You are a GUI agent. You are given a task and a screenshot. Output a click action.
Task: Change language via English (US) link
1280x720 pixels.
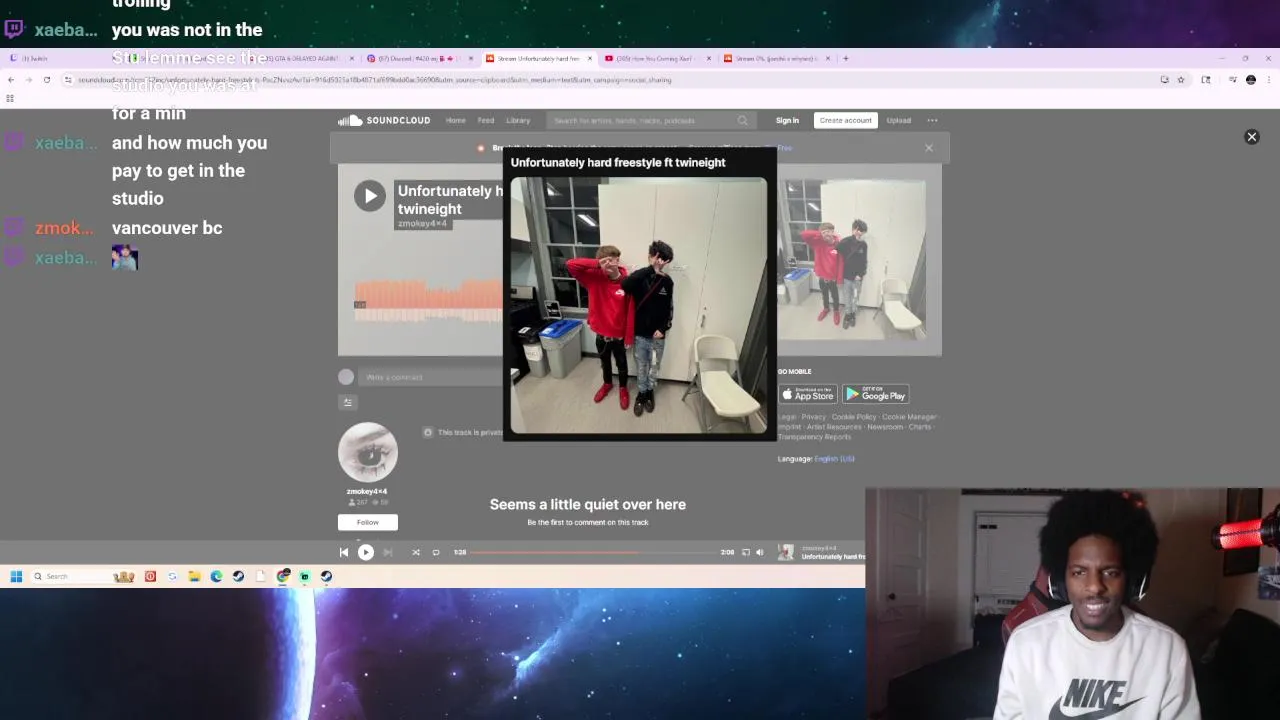(x=834, y=459)
